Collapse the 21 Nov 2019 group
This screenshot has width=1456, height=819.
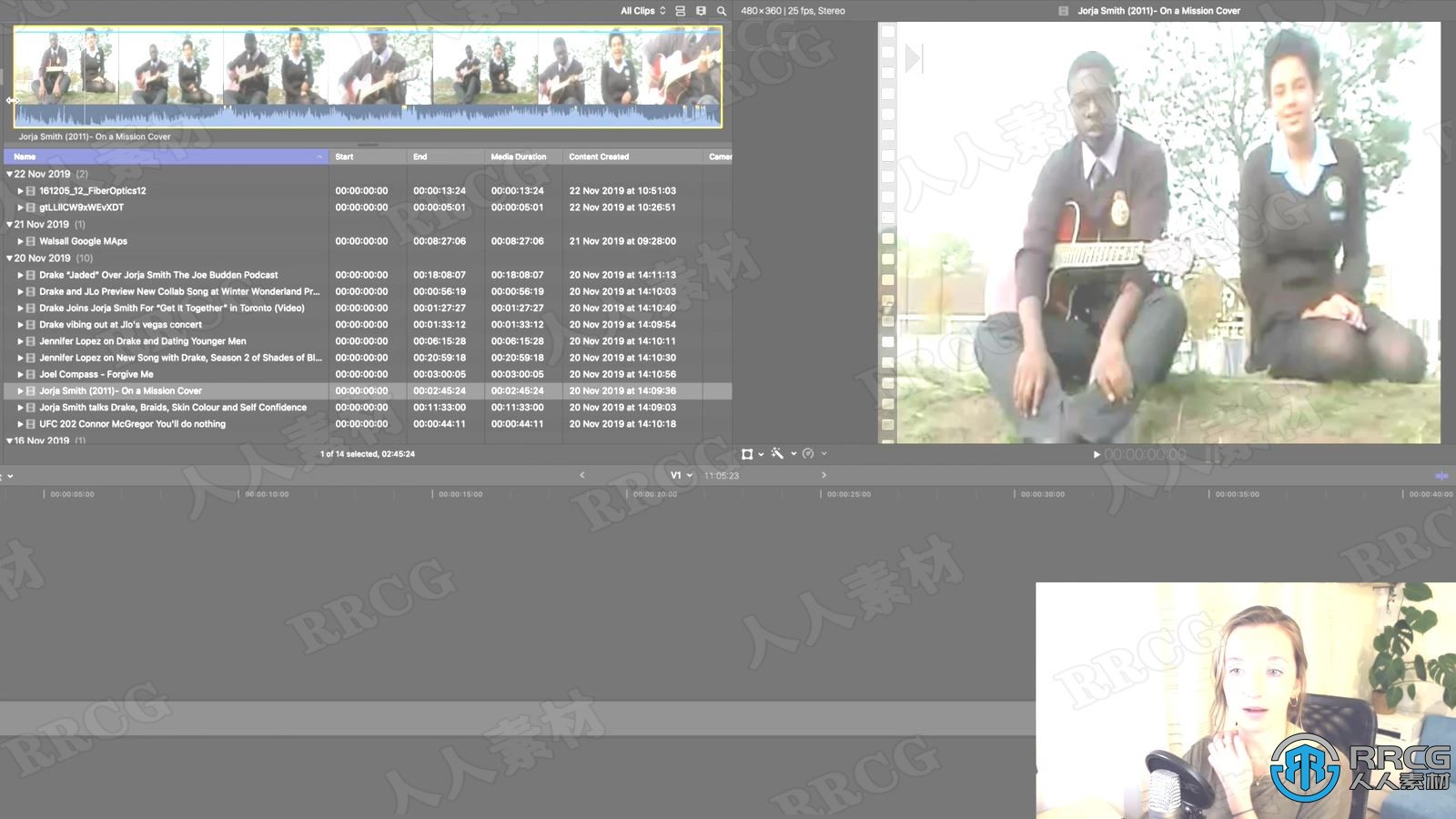point(9,224)
